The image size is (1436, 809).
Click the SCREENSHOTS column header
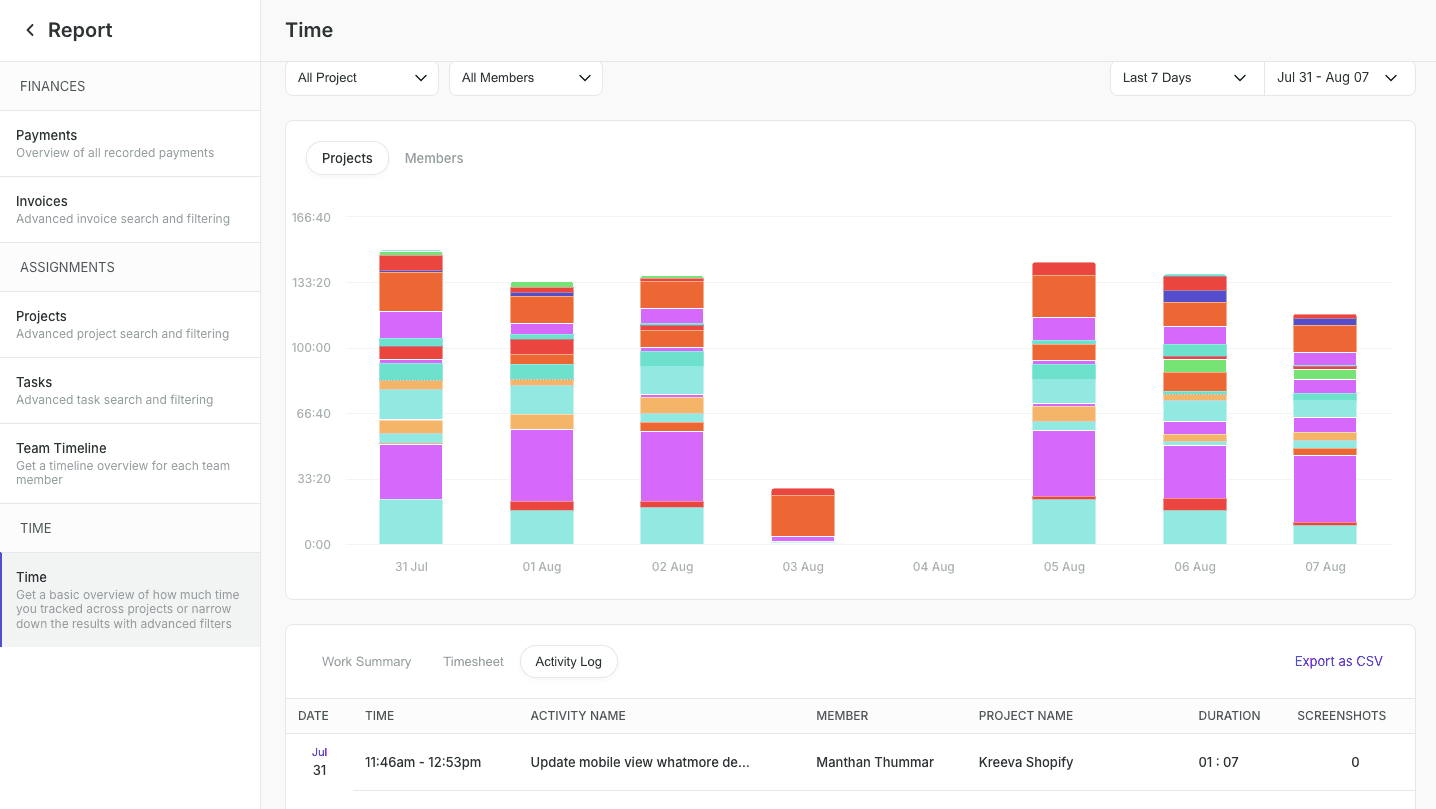[x=1342, y=716]
